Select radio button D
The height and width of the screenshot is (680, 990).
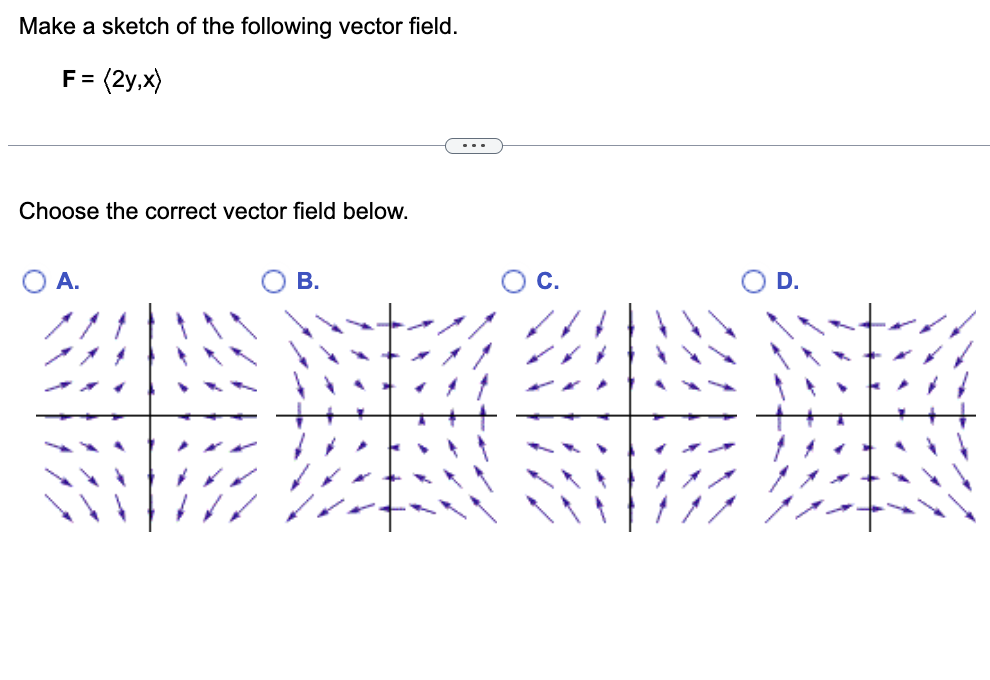(755, 282)
